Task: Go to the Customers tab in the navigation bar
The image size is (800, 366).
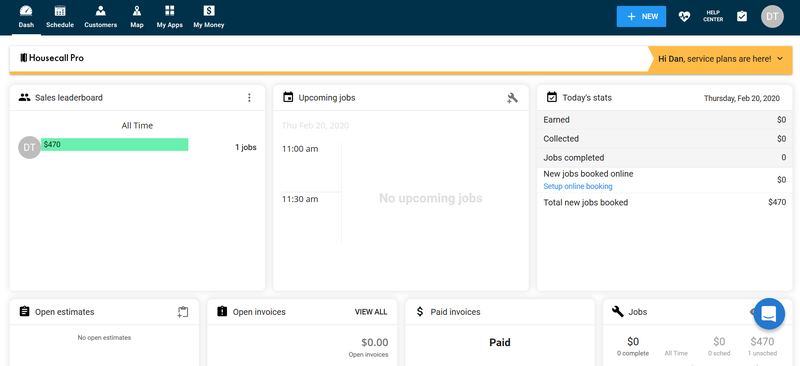Action: (x=101, y=17)
